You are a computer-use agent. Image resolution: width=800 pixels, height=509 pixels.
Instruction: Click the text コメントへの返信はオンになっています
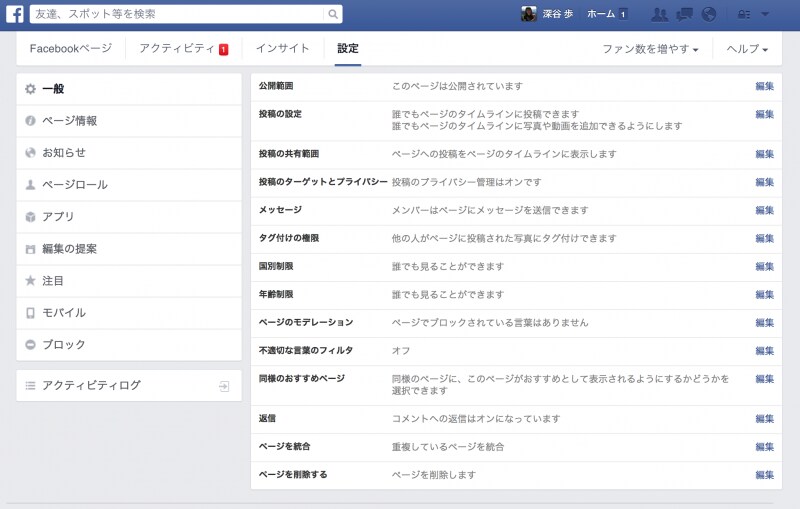coord(476,419)
